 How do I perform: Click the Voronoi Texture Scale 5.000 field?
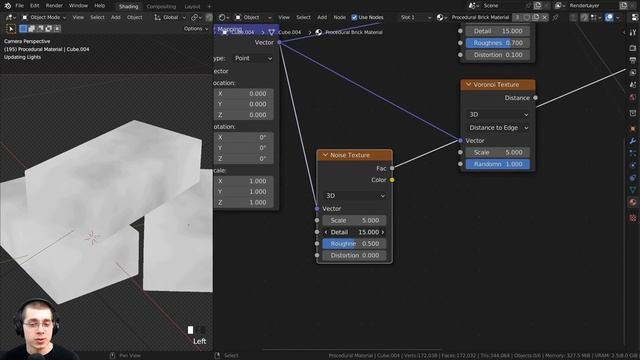coord(498,152)
